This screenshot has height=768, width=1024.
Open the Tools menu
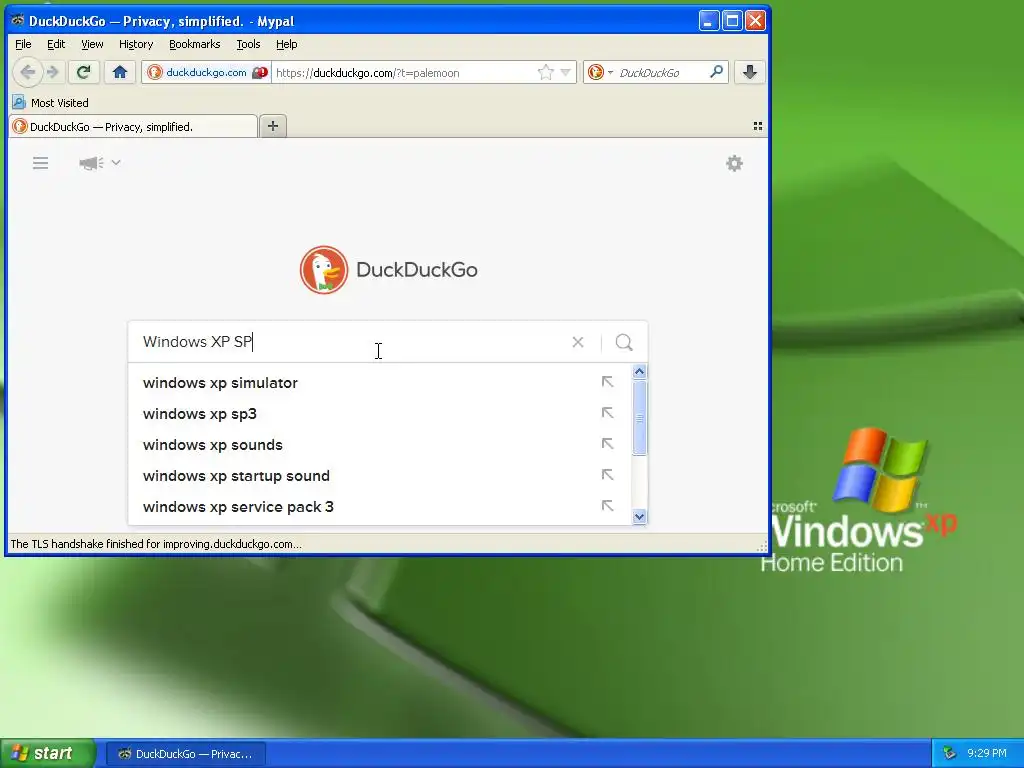point(248,44)
